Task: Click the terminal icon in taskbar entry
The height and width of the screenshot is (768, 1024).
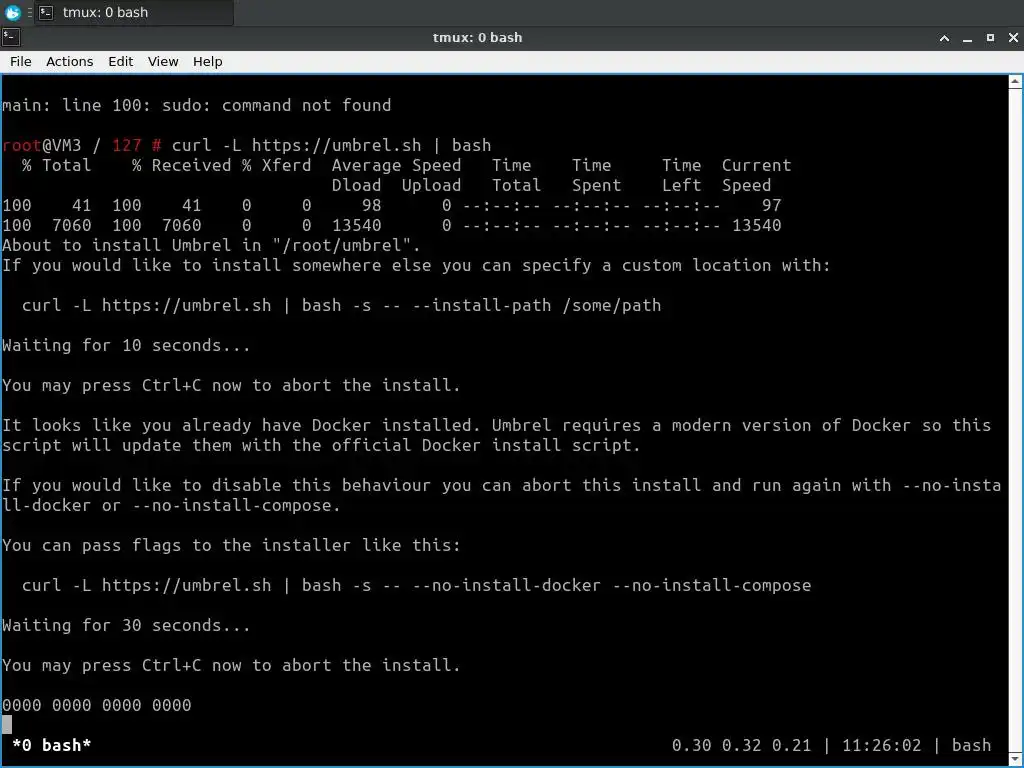Action: point(46,12)
